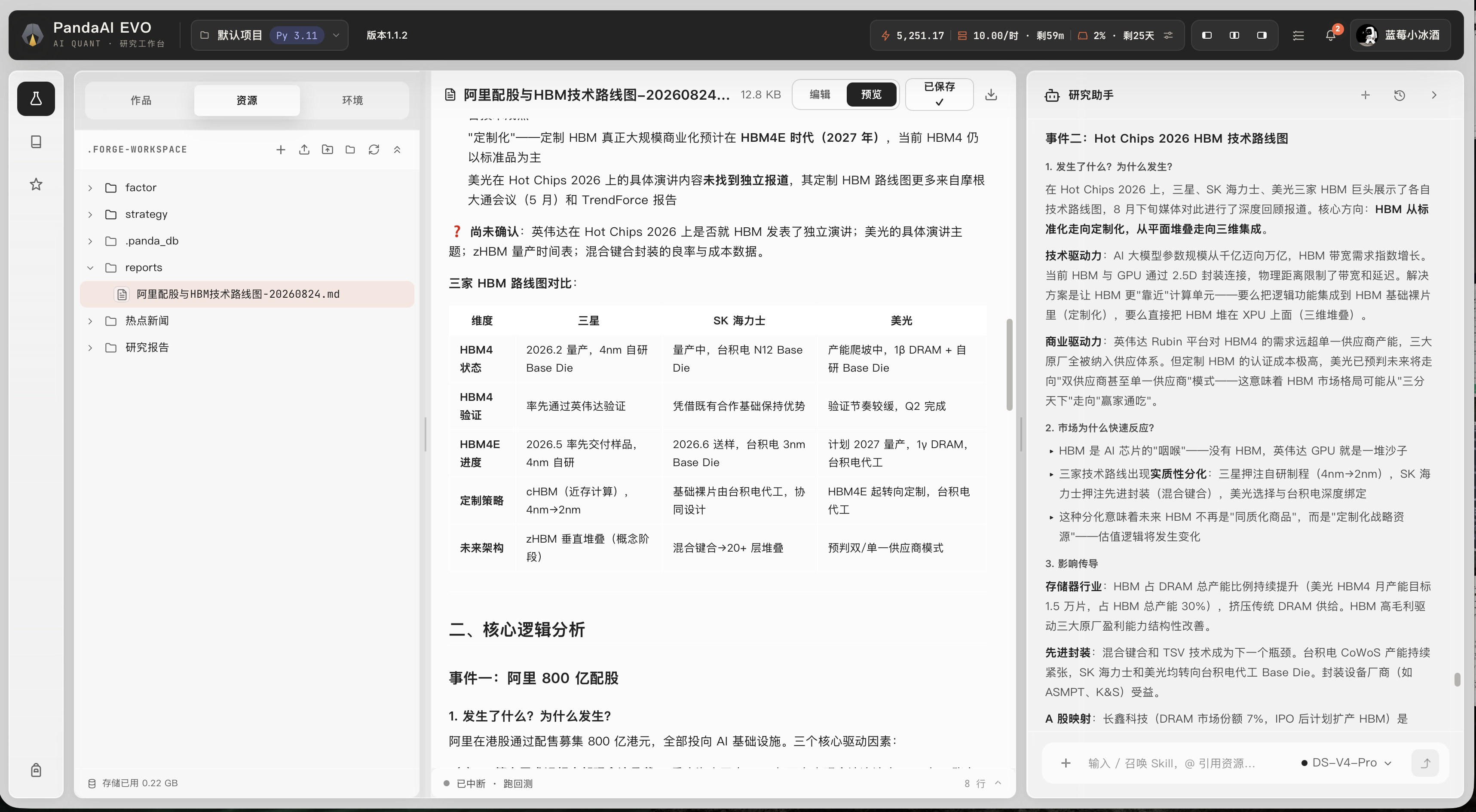
Task: Open the star favorites icon in sidebar
Action: [x=36, y=184]
